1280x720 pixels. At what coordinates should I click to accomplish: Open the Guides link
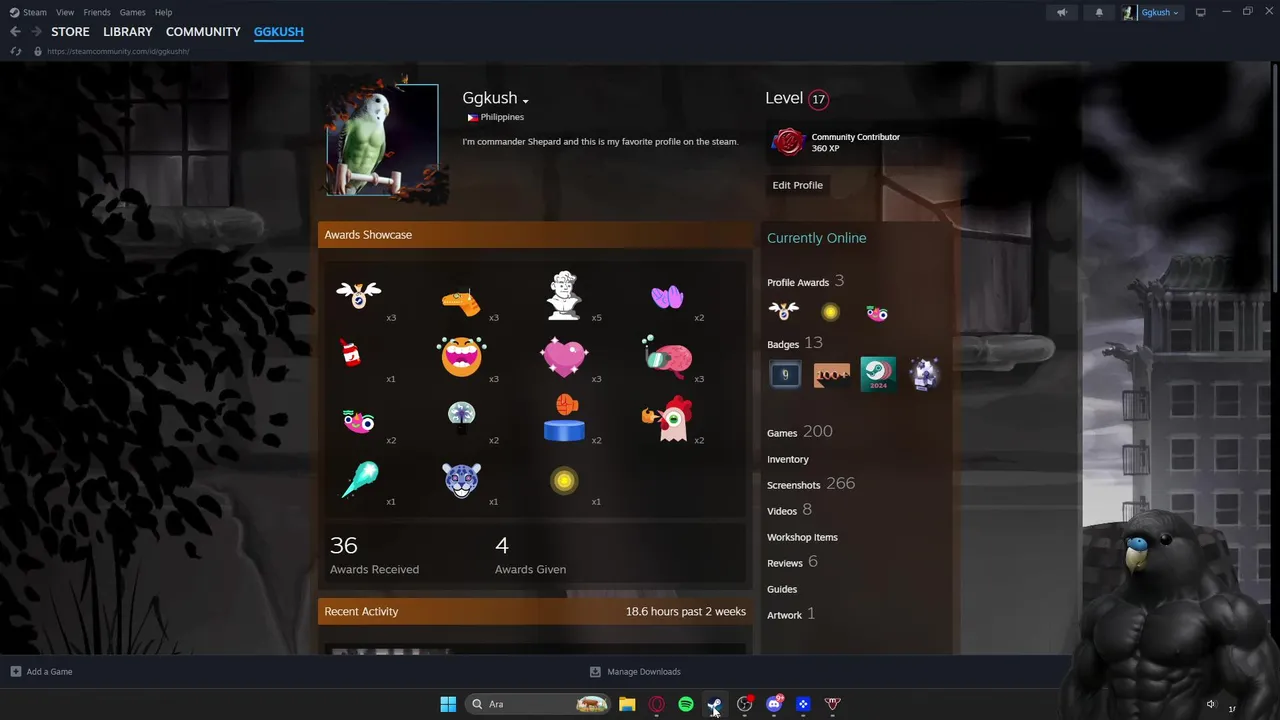782,589
